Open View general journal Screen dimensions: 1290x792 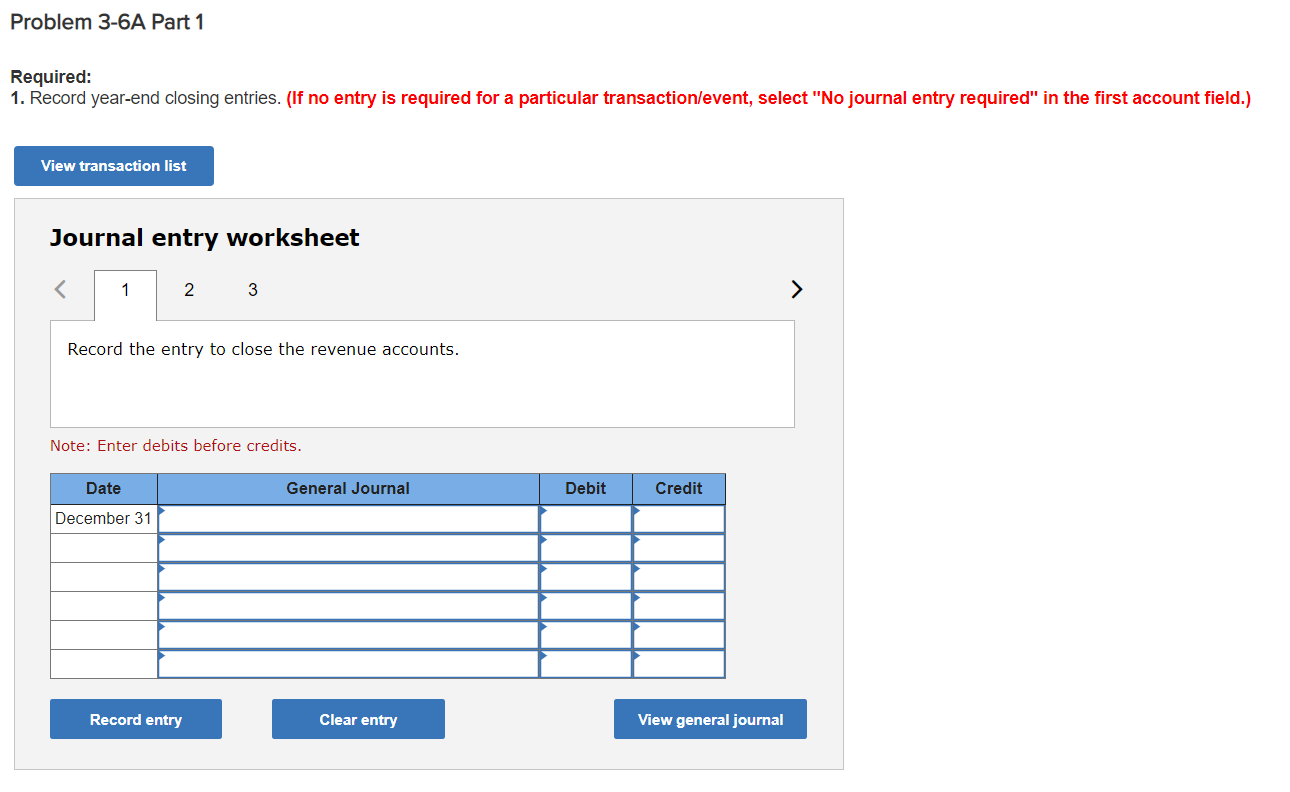click(710, 719)
